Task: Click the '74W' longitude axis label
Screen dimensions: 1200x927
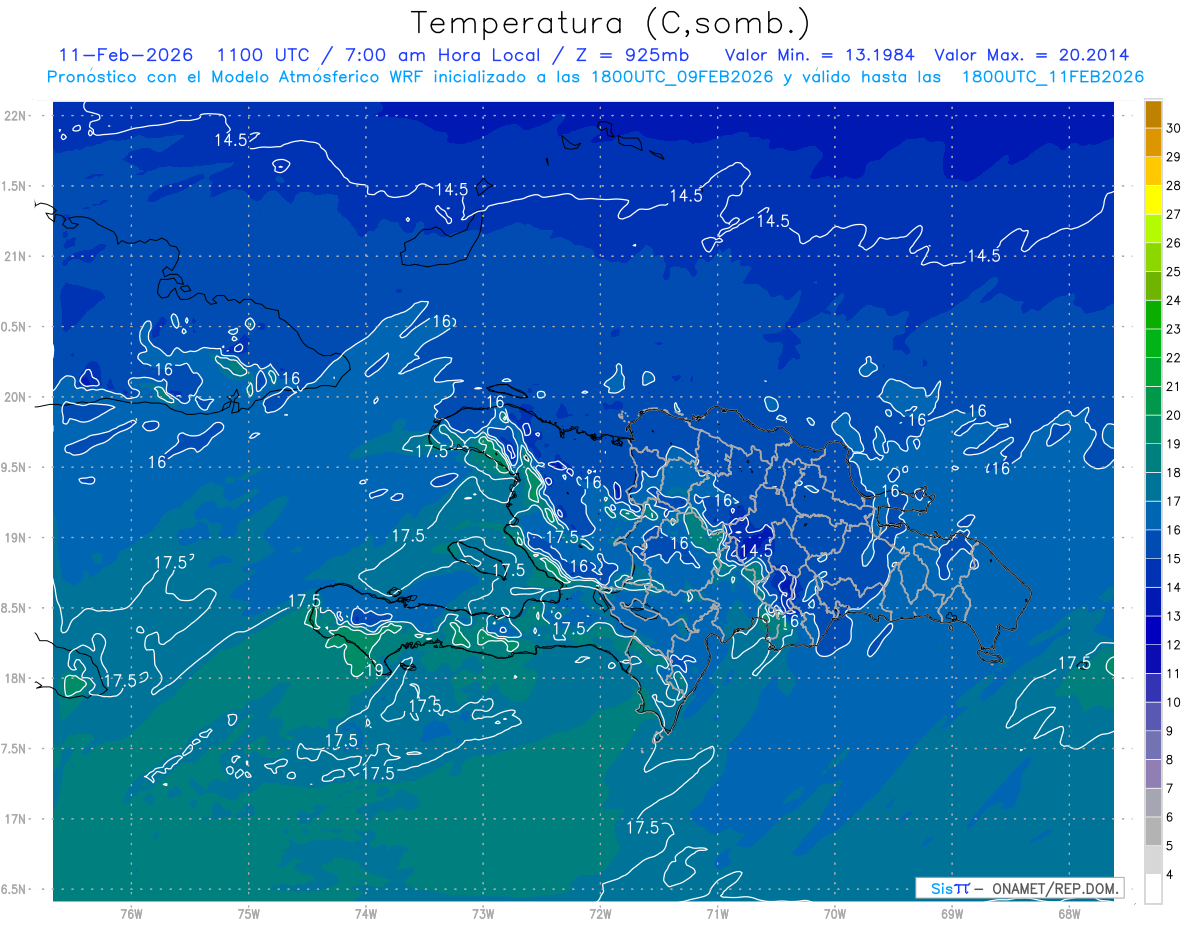Action: click(366, 913)
